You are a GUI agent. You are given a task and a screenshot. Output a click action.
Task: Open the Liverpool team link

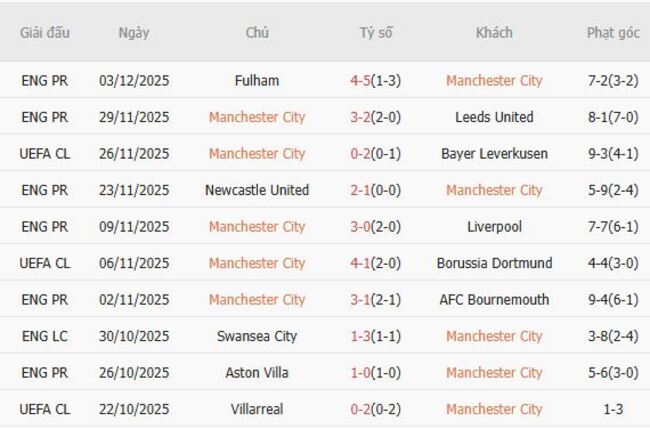[x=494, y=227]
